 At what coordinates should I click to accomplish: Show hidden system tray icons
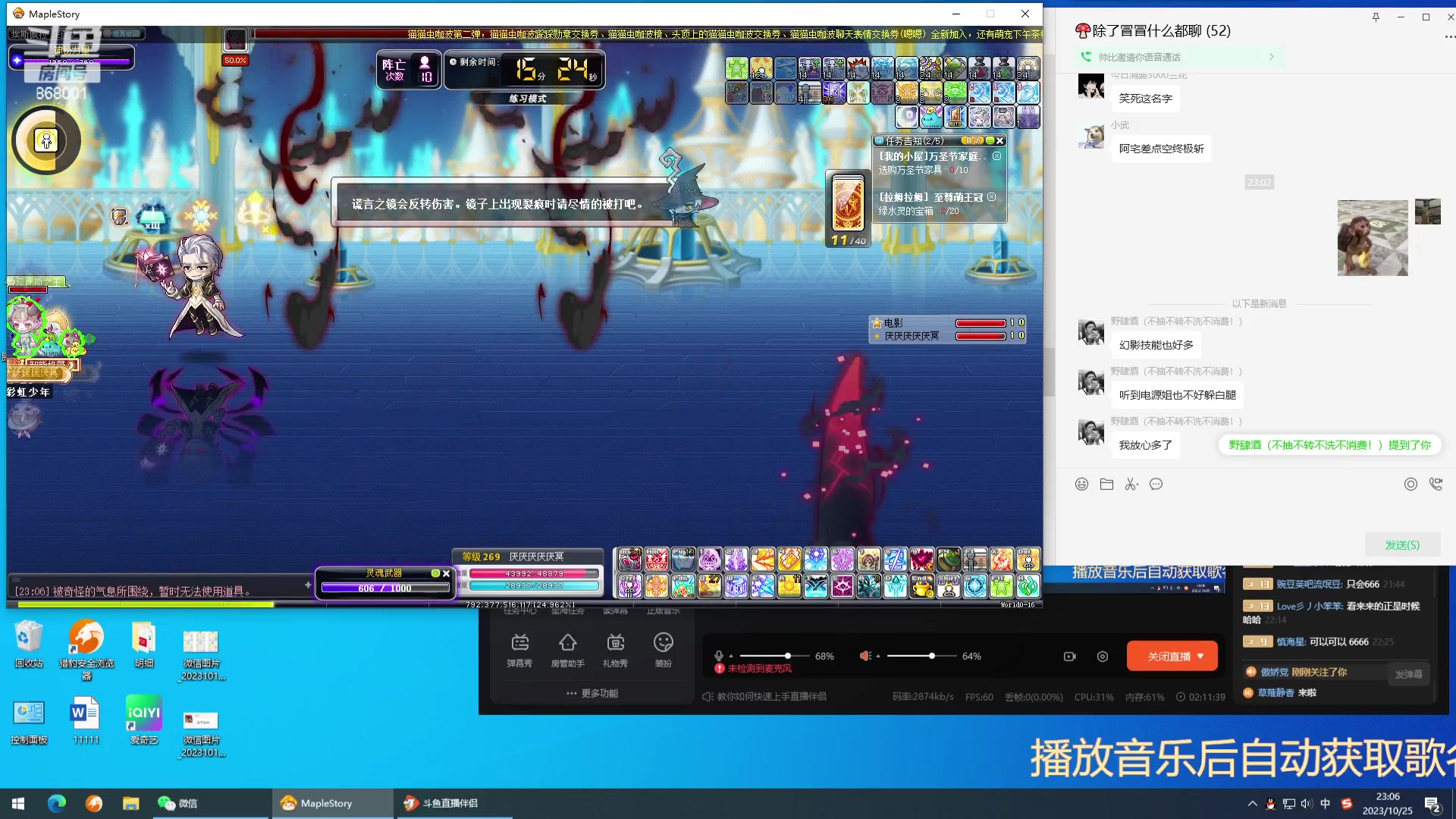coord(1252,803)
